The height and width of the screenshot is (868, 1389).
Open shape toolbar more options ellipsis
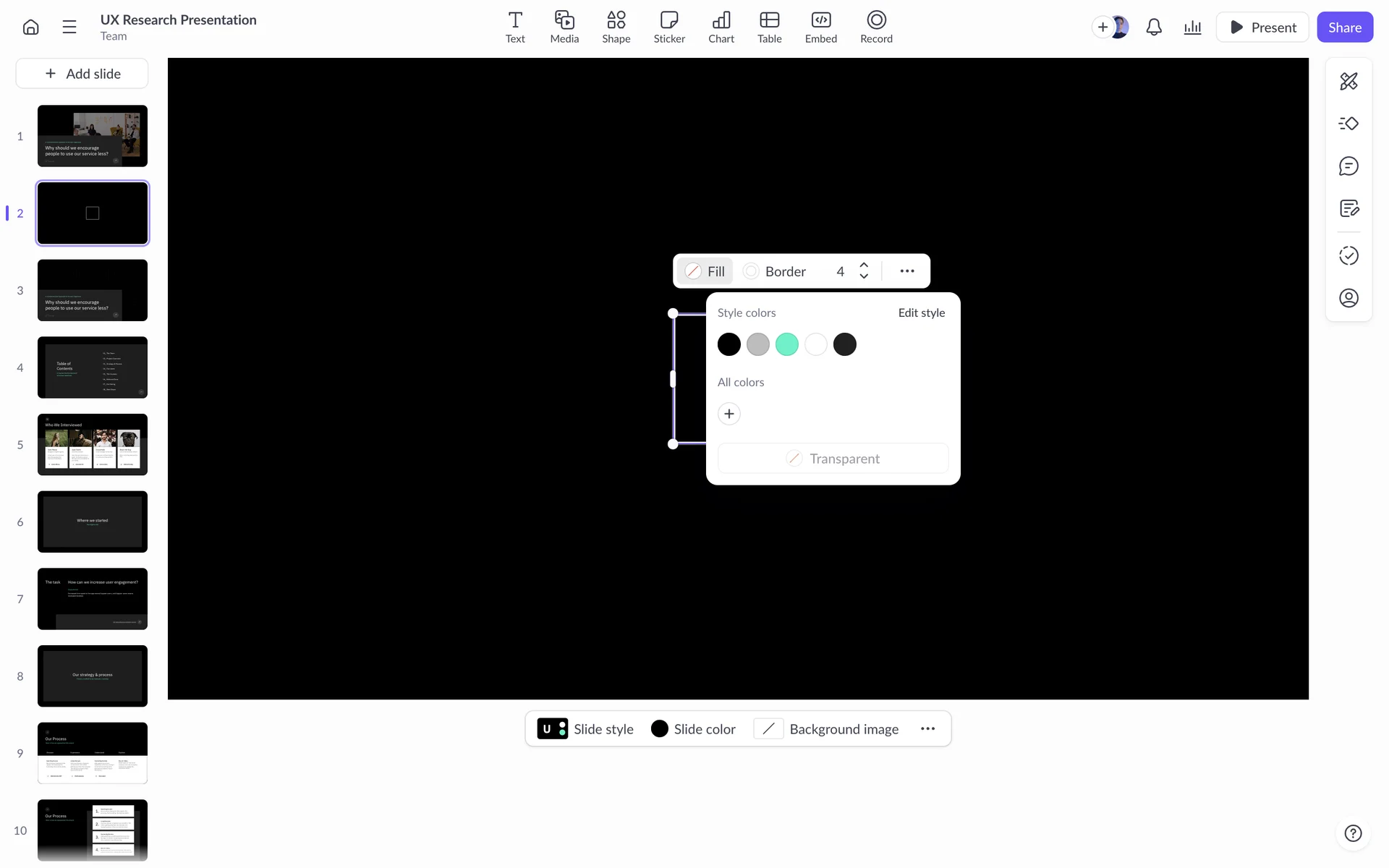click(x=907, y=271)
